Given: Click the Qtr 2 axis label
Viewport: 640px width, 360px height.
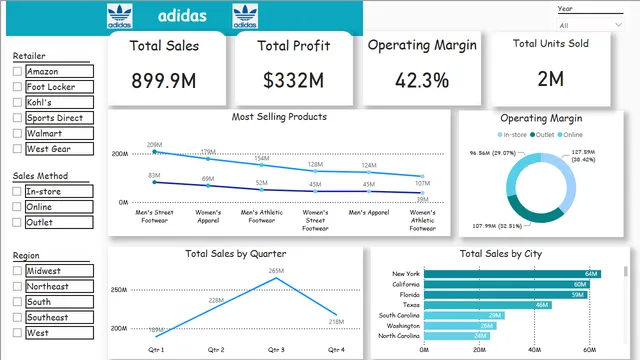Looking at the screenshot, I should click(x=216, y=350).
